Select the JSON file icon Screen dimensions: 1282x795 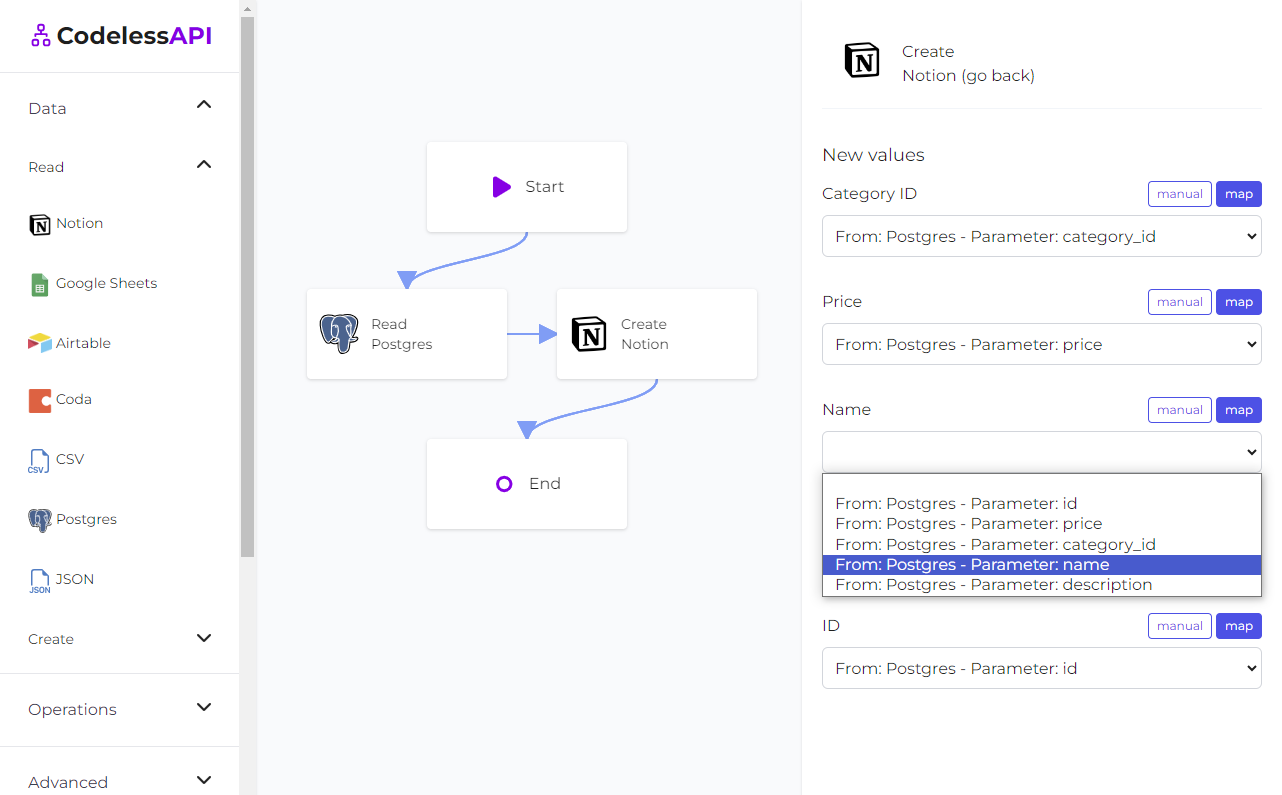pos(39,581)
